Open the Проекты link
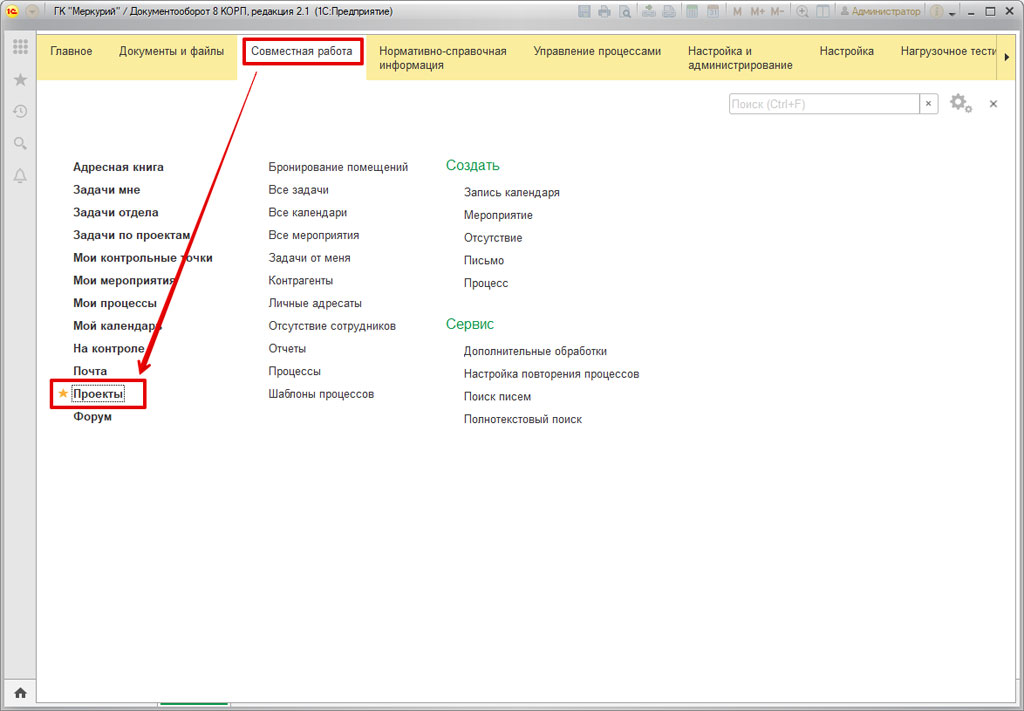This screenshot has width=1024, height=711. click(x=98, y=394)
